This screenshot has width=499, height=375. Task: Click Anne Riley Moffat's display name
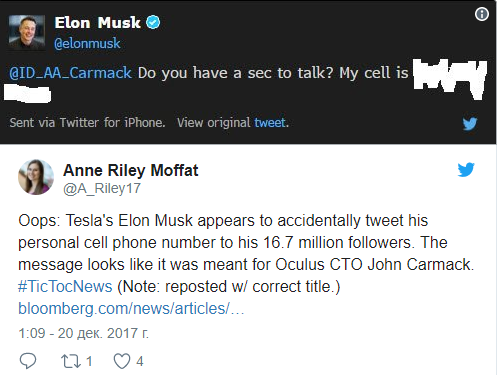(x=131, y=170)
